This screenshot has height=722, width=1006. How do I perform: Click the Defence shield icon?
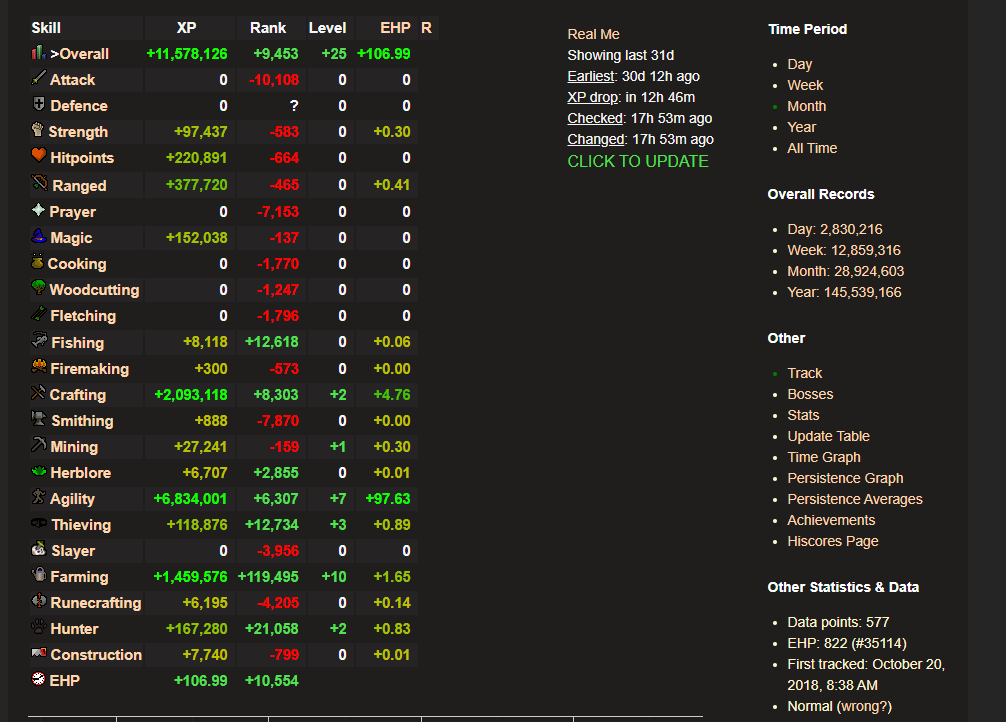coord(38,104)
